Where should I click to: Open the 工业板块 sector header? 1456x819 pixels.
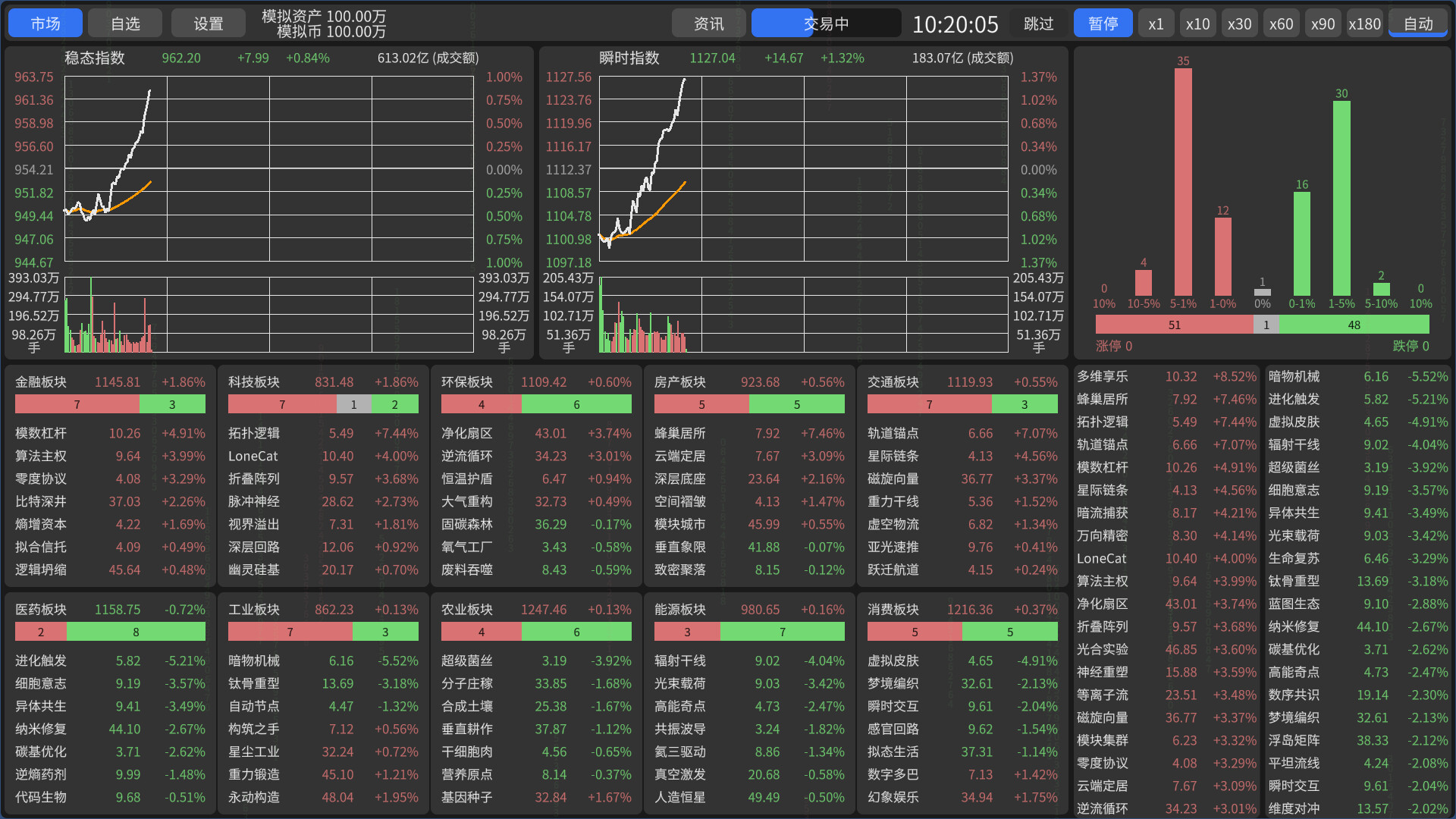323,610
